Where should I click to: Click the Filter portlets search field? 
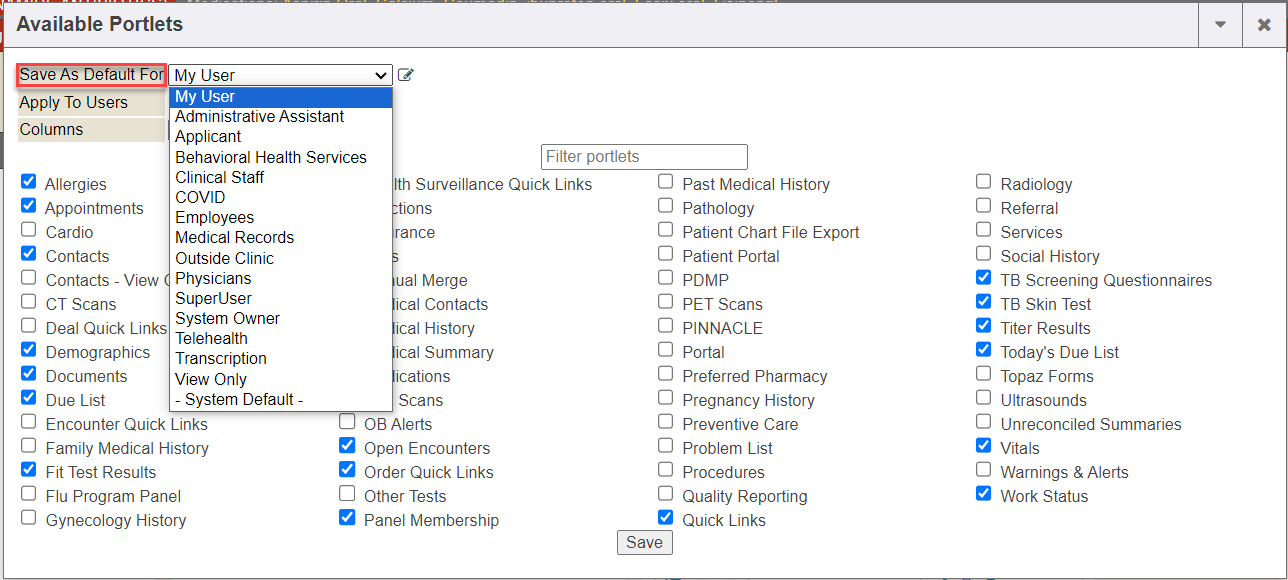pyautogui.click(x=644, y=157)
